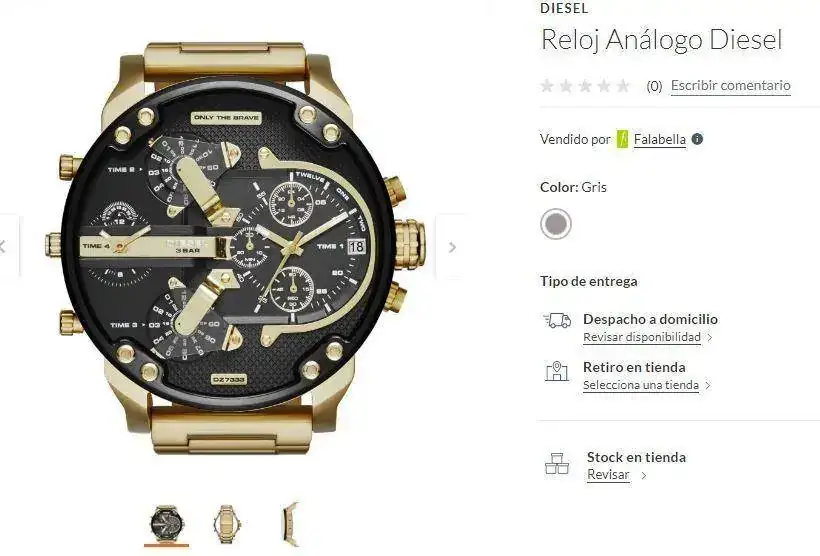
Task: Select the side view watch thumbnail
Action: tap(290, 524)
